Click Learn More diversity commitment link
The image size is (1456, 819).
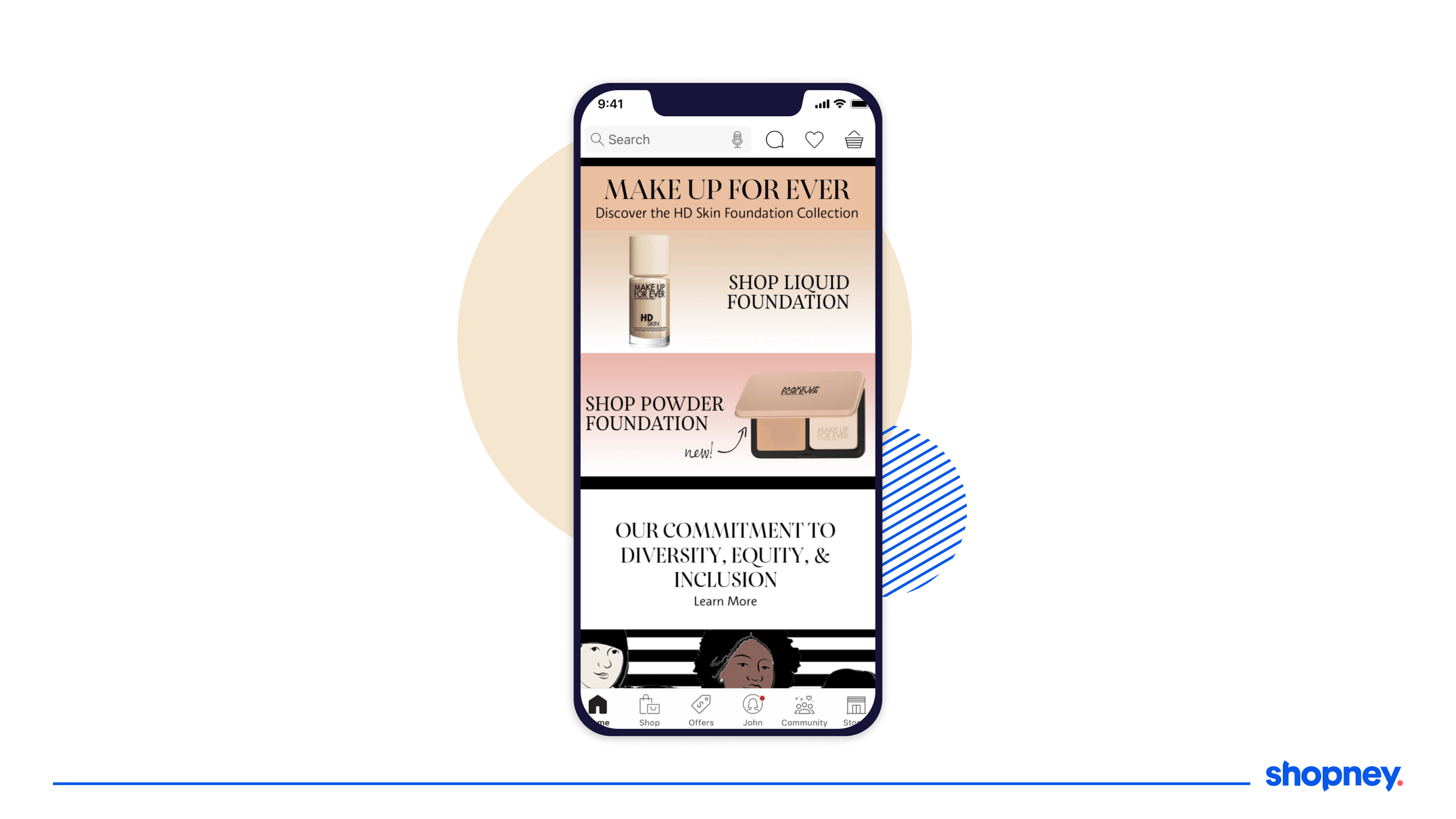tap(726, 601)
